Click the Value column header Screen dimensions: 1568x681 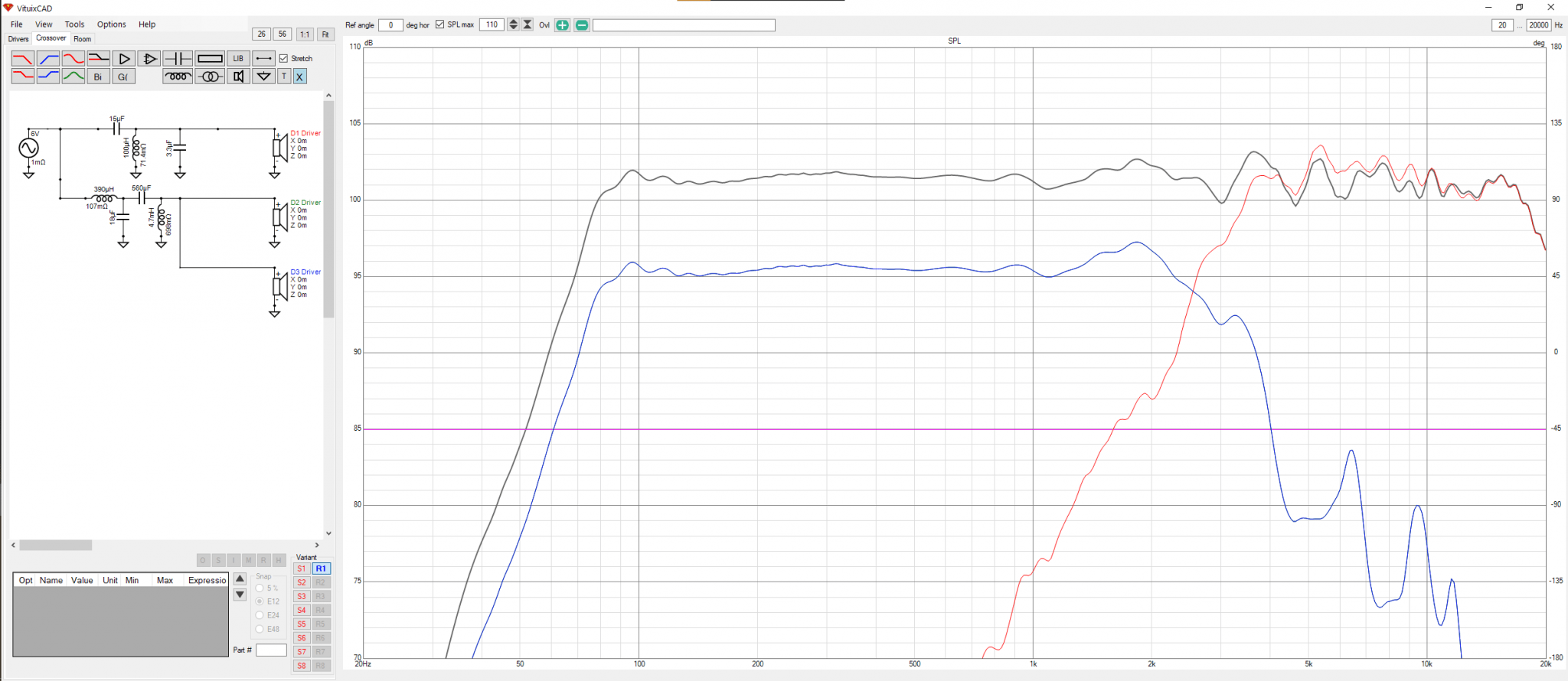(x=82, y=580)
